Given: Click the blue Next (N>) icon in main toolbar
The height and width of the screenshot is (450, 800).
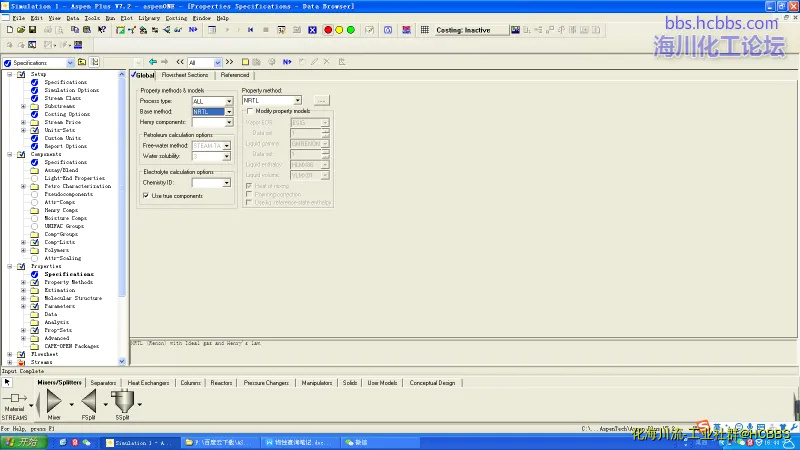Looking at the screenshot, I should pyautogui.click(x=193, y=30).
